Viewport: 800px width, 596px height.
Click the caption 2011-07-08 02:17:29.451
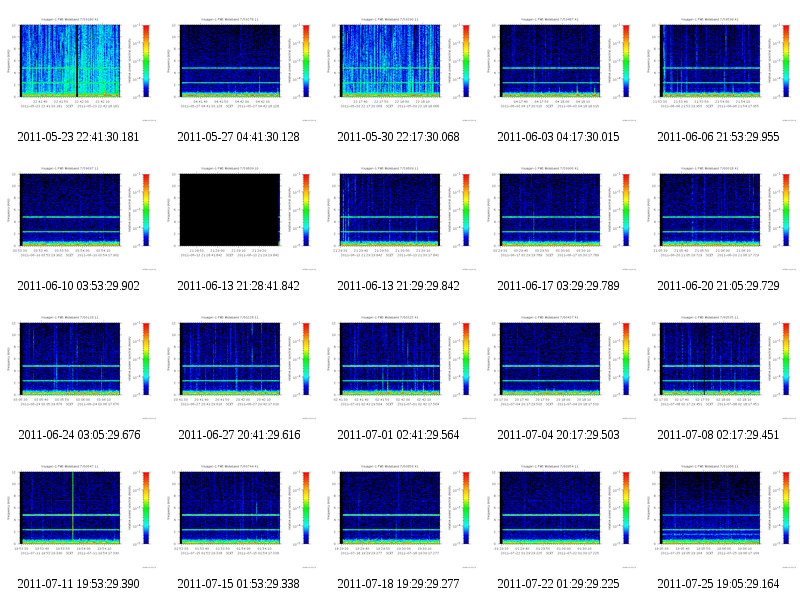tap(718, 435)
